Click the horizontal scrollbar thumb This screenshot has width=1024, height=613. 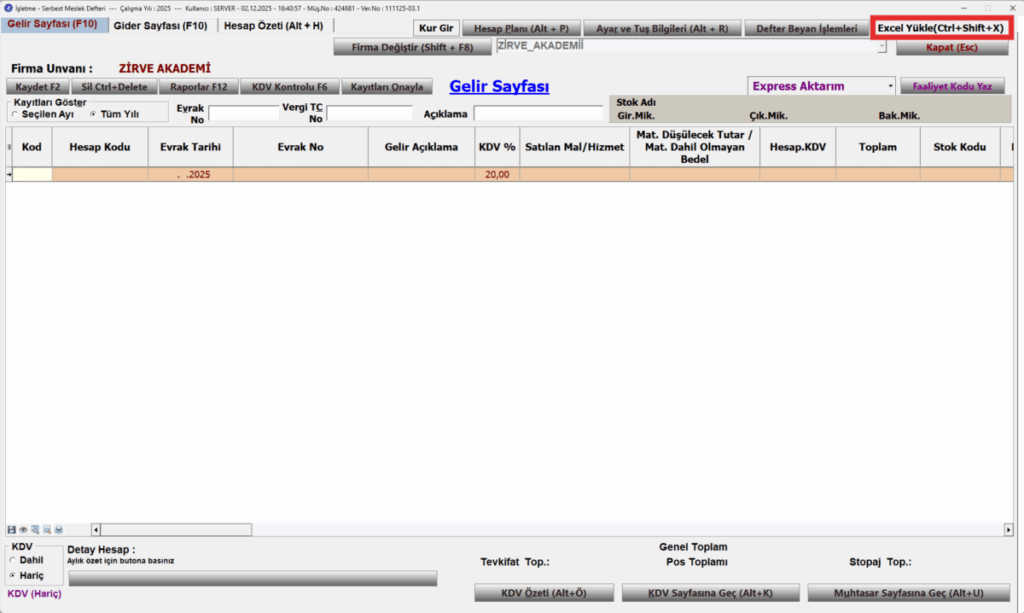(176, 529)
